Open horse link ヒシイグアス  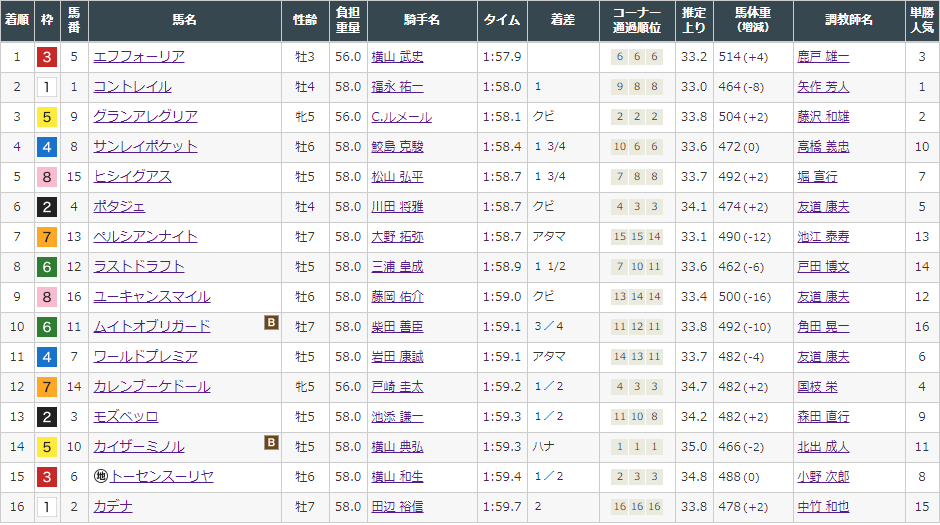pyautogui.click(x=132, y=176)
